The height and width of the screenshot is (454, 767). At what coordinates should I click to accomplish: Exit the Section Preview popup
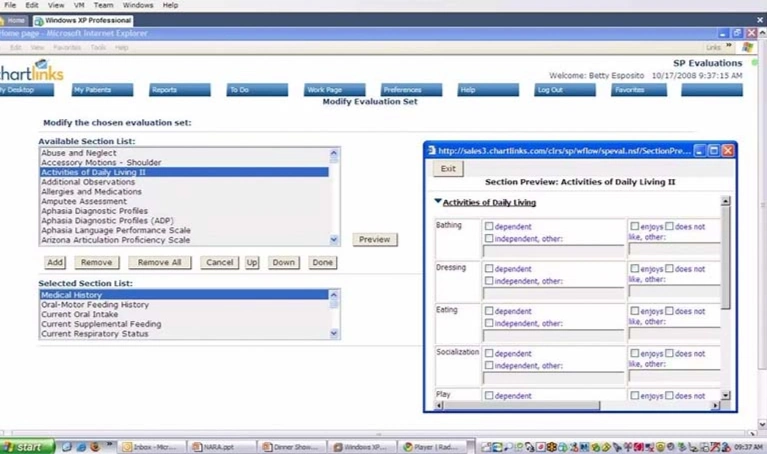(448, 169)
